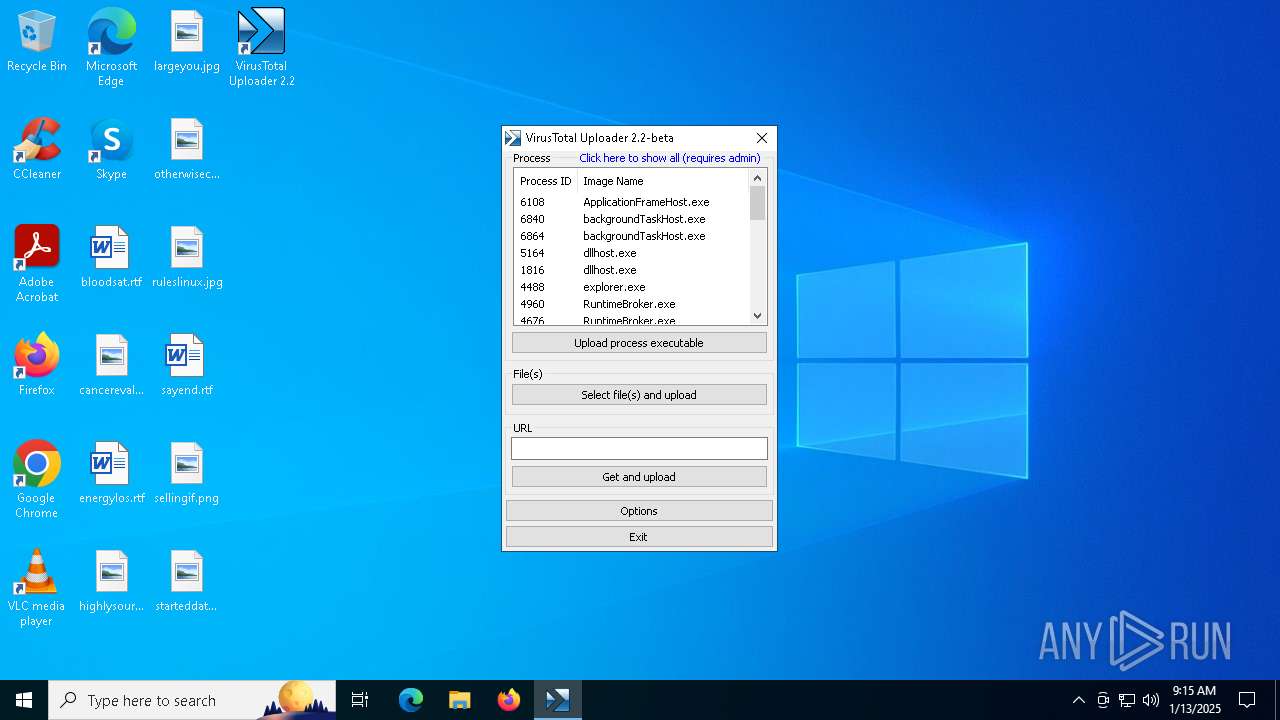
Task: Open the notification center icon
Action: pos(1247,700)
